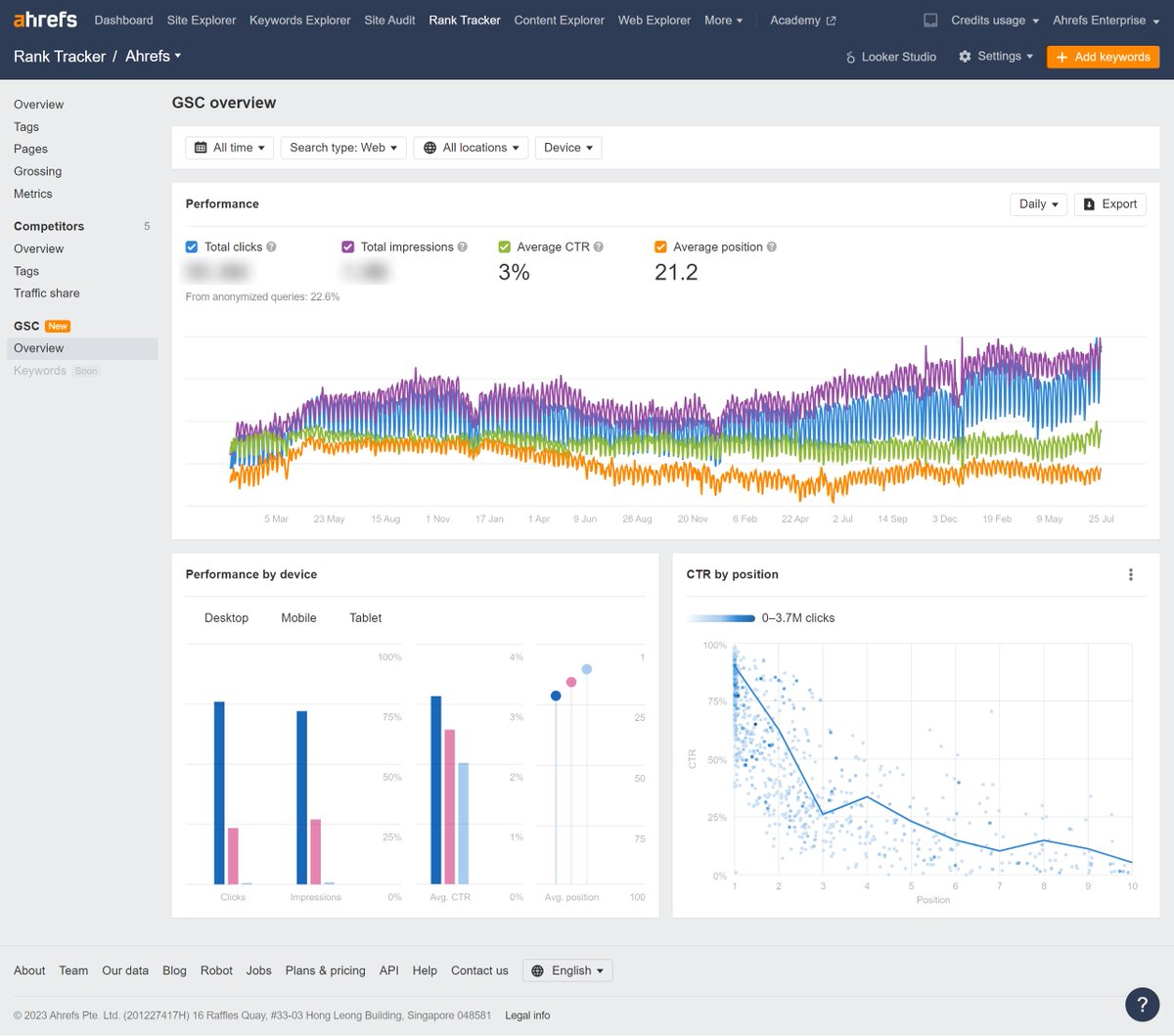
Task: Open Site Explorer
Action: pos(202,20)
